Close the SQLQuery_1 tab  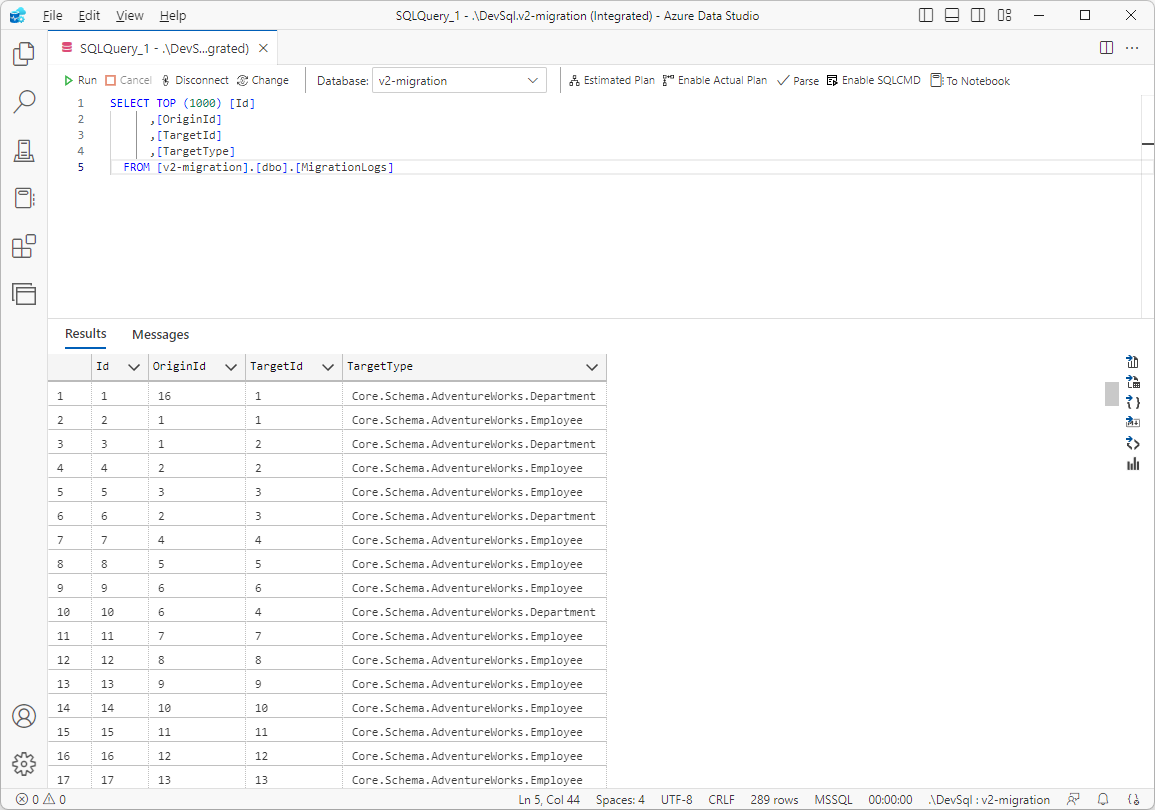coord(263,48)
